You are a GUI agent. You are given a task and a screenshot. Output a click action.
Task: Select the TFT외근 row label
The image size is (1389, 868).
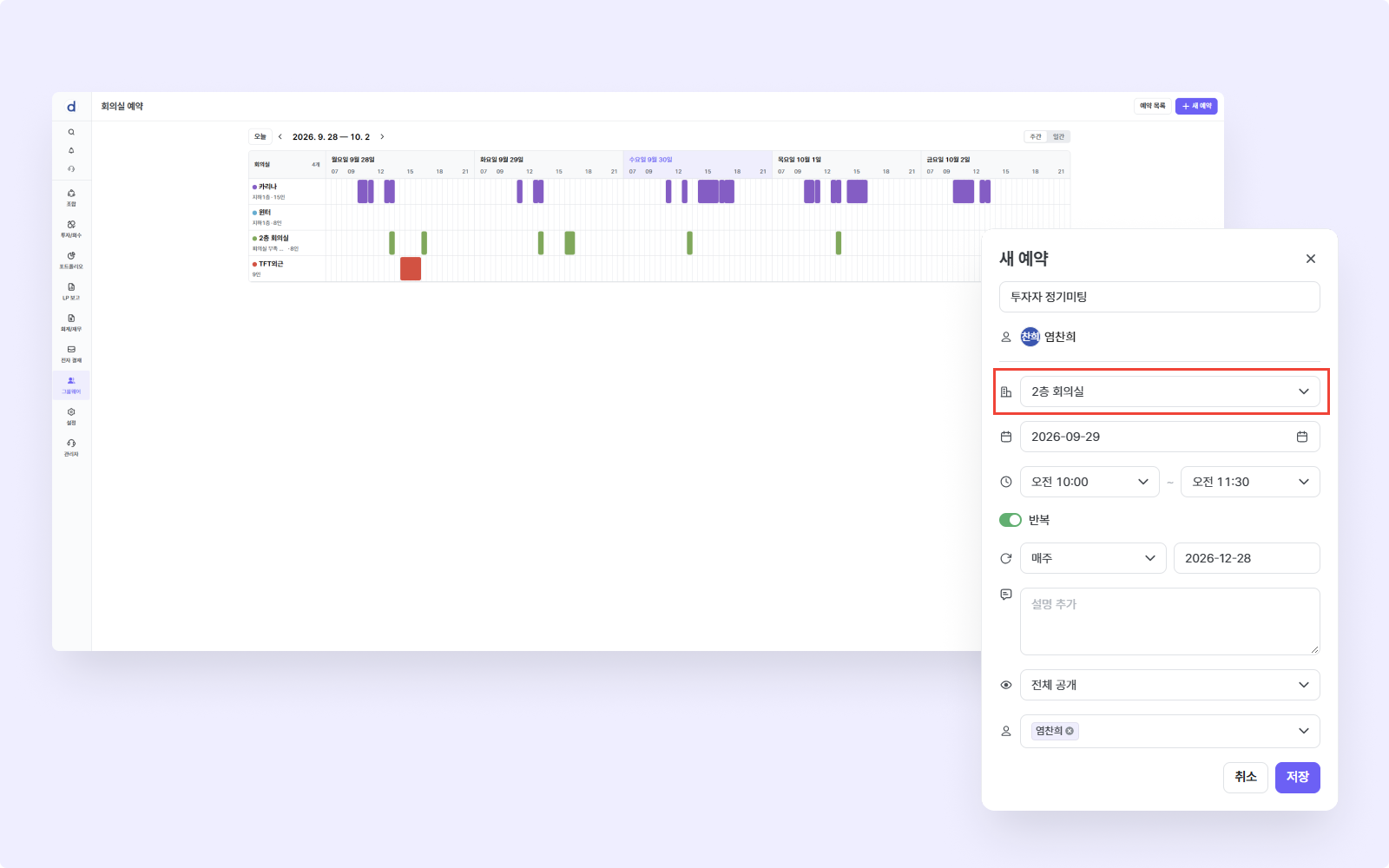point(286,268)
